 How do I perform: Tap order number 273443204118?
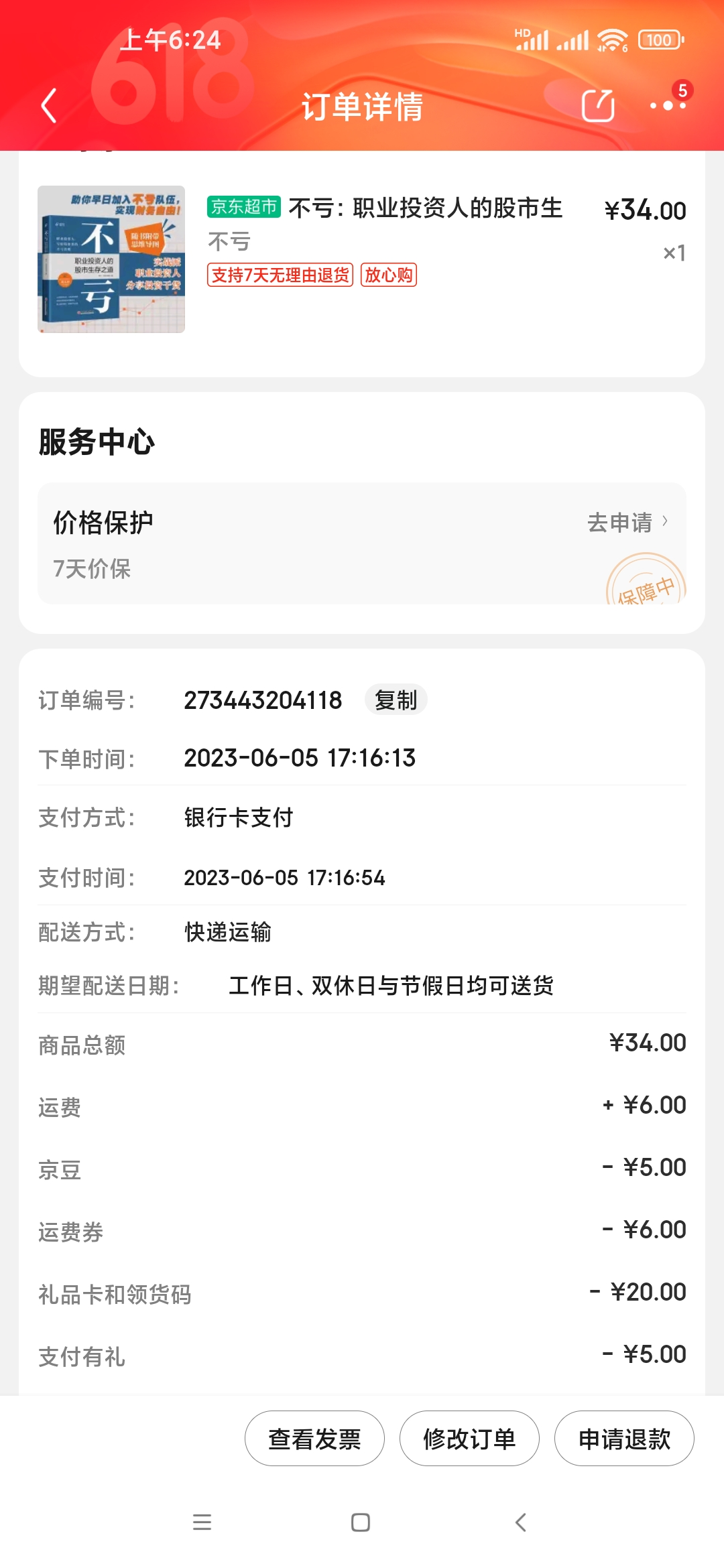(x=263, y=700)
